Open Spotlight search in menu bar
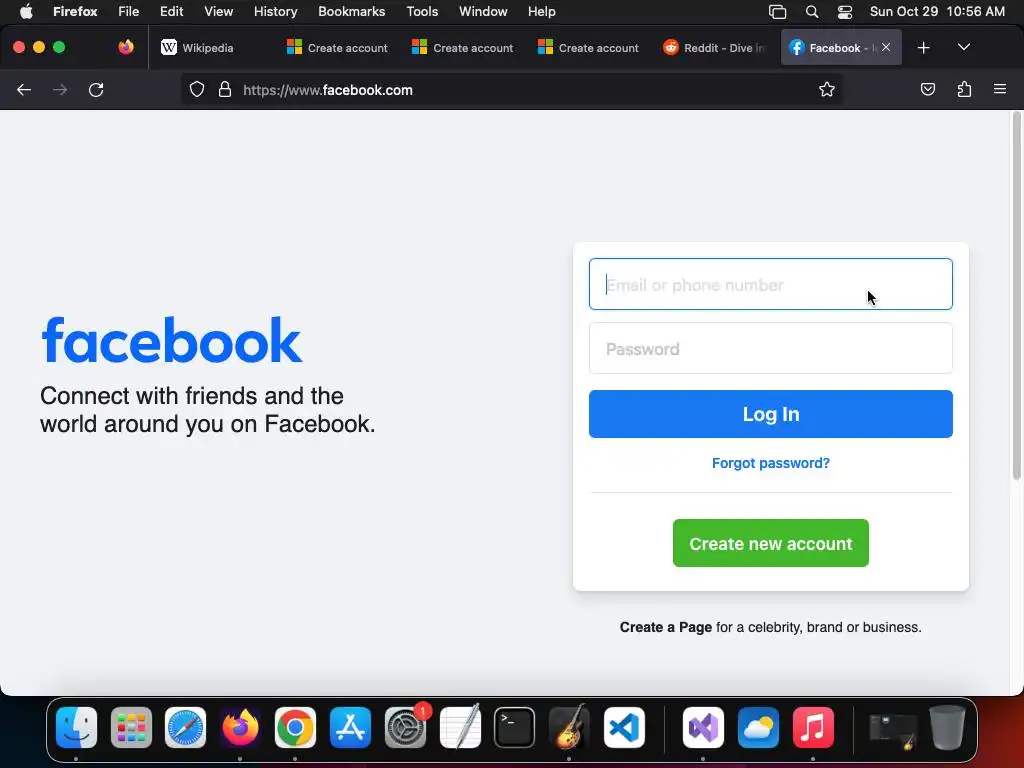Screen dimensions: 1024x768 (812, 12)
